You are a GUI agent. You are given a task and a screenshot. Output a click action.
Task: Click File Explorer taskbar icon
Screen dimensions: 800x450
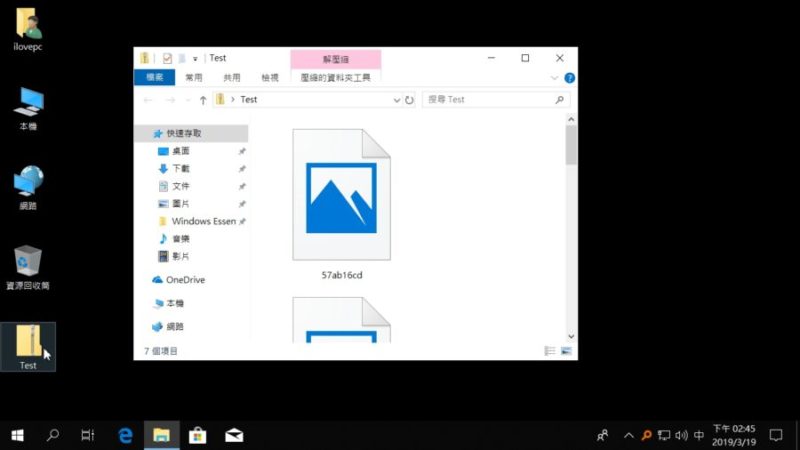162,435
